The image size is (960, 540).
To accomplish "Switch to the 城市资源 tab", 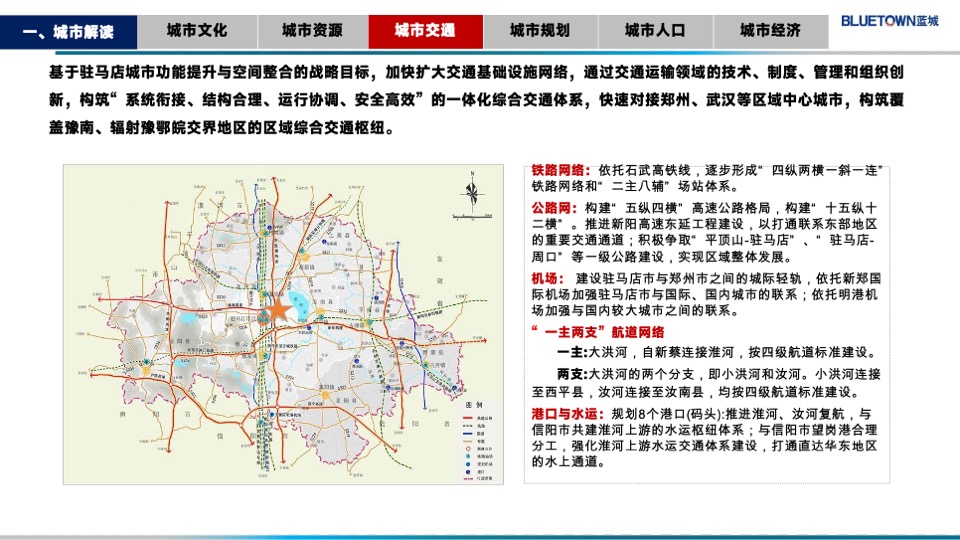I will [x=310, y=32].
